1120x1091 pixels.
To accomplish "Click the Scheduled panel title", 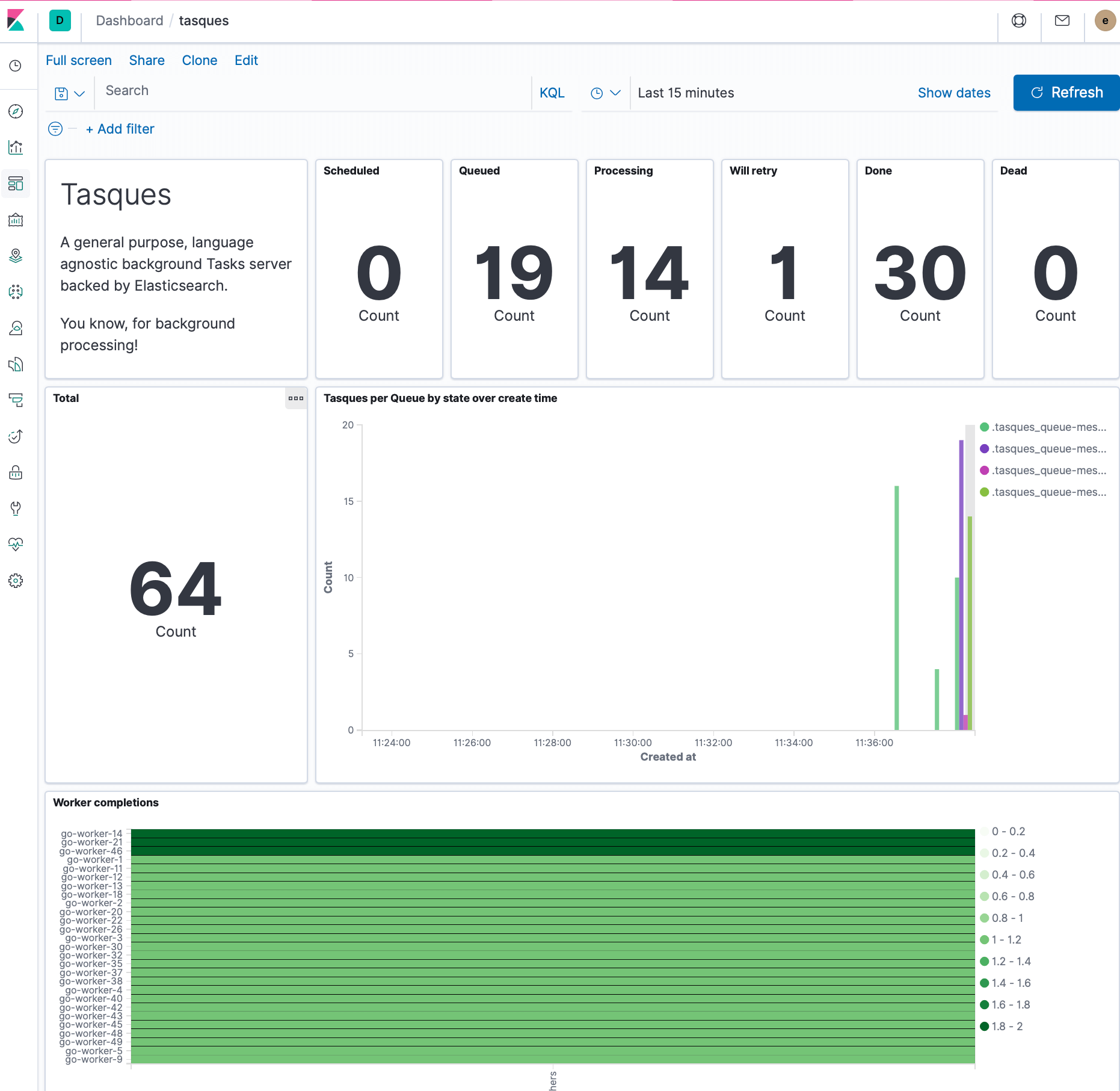I will tap(351, 171).
